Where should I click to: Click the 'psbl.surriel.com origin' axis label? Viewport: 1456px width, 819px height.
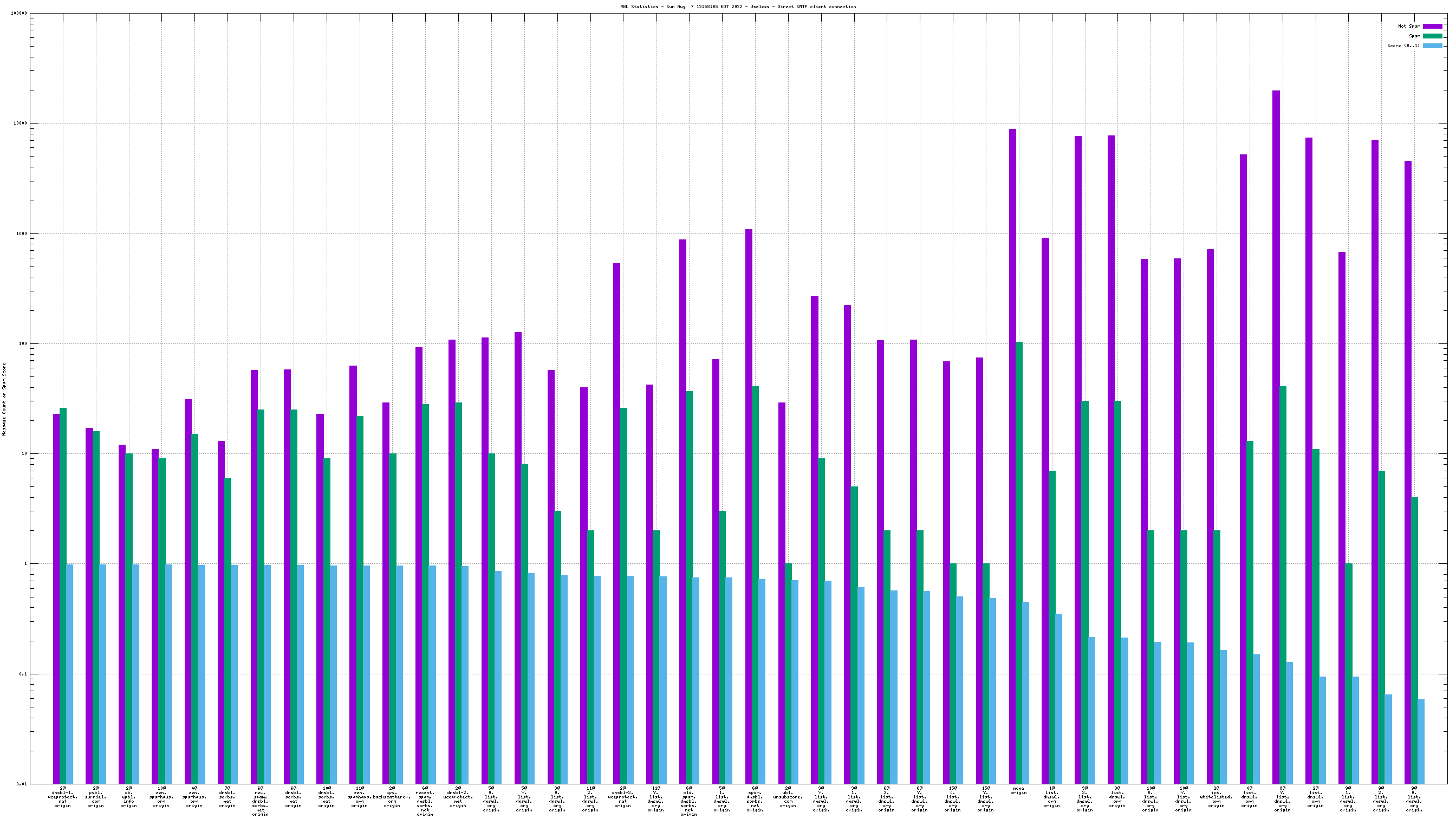click(x=95, y=796)
